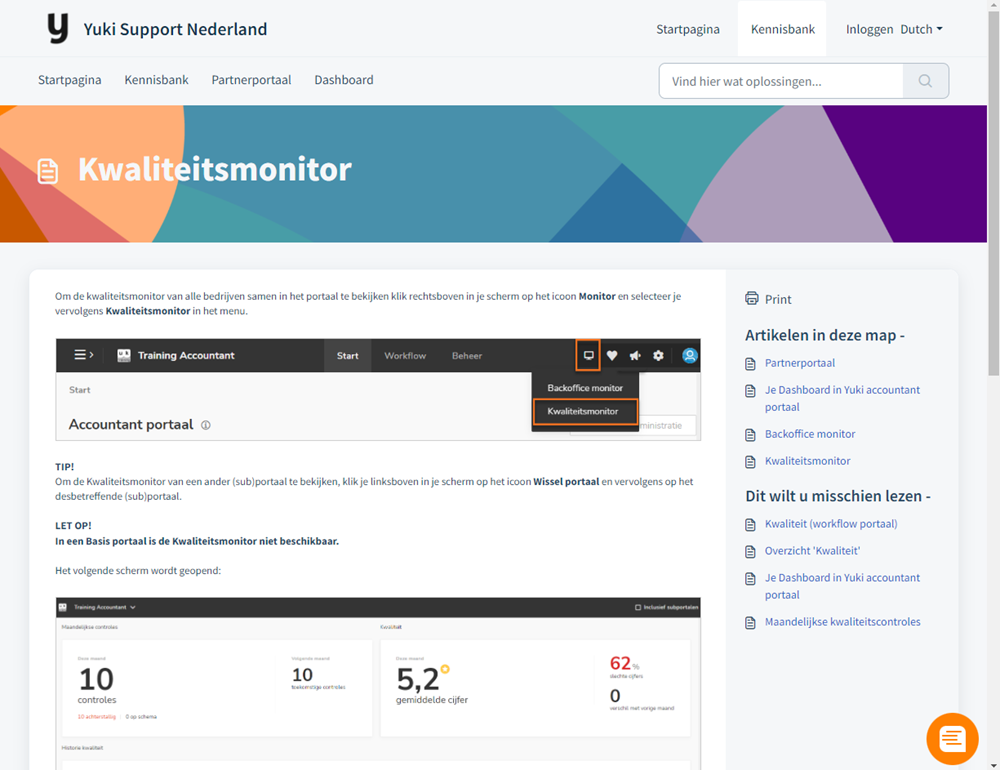
Task: Click Yuki Support Nederland site title
Action: 175,29
